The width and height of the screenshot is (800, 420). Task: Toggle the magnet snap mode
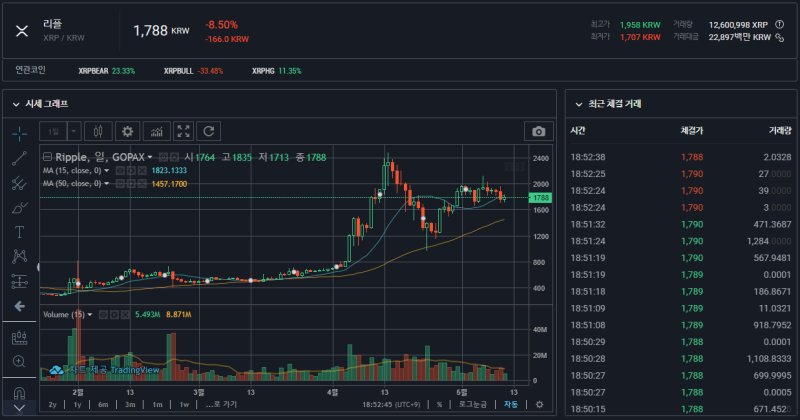click(19, 393)
